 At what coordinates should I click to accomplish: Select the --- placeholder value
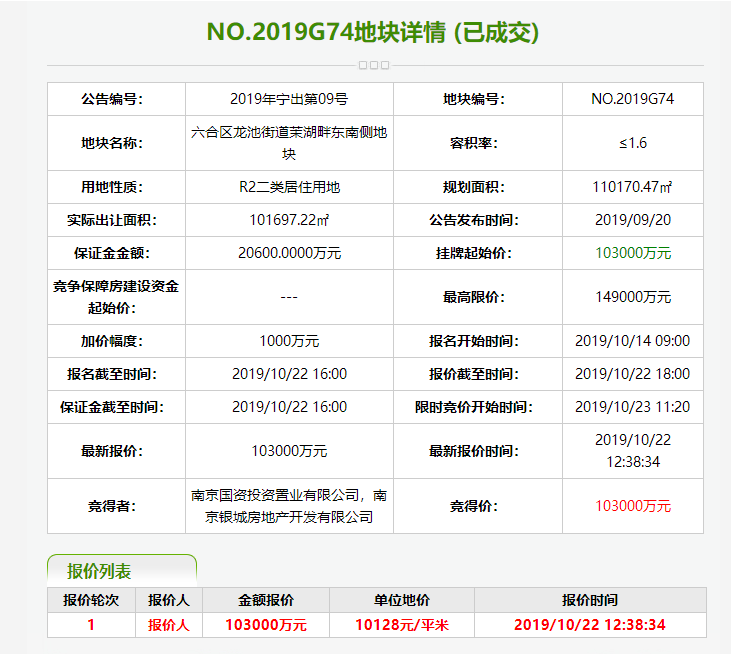click(x=289, y=297)
